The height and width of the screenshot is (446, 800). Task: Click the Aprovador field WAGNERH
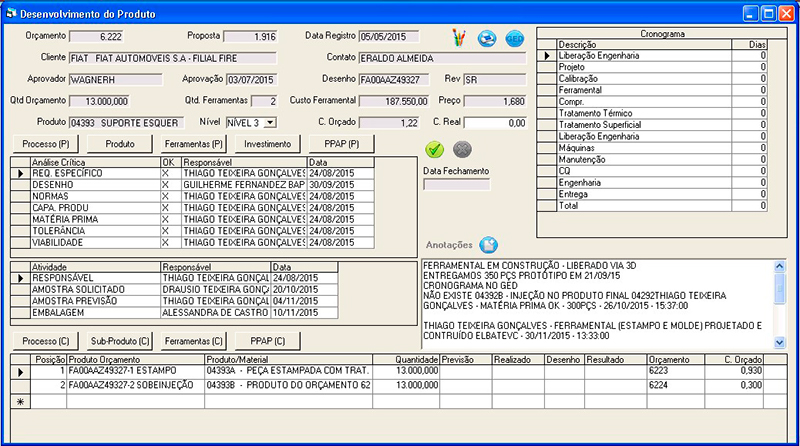116,80
